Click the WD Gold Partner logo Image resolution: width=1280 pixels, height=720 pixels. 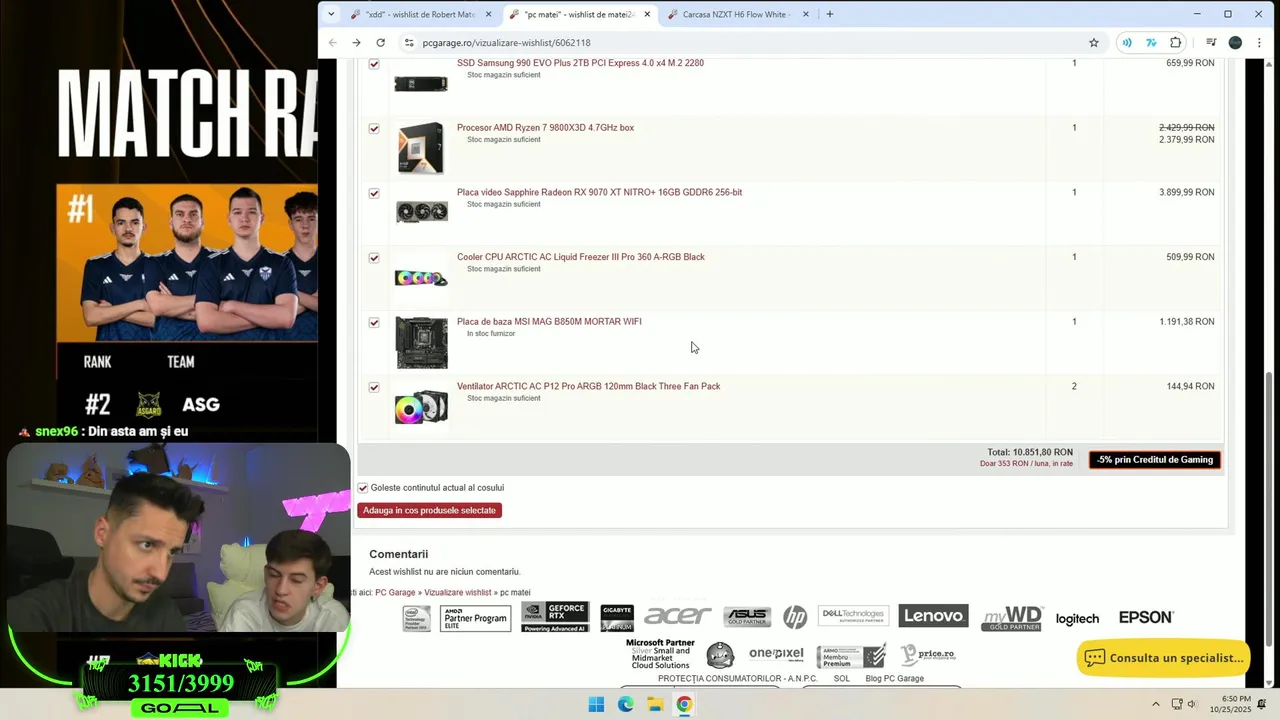coord(1012,618)
